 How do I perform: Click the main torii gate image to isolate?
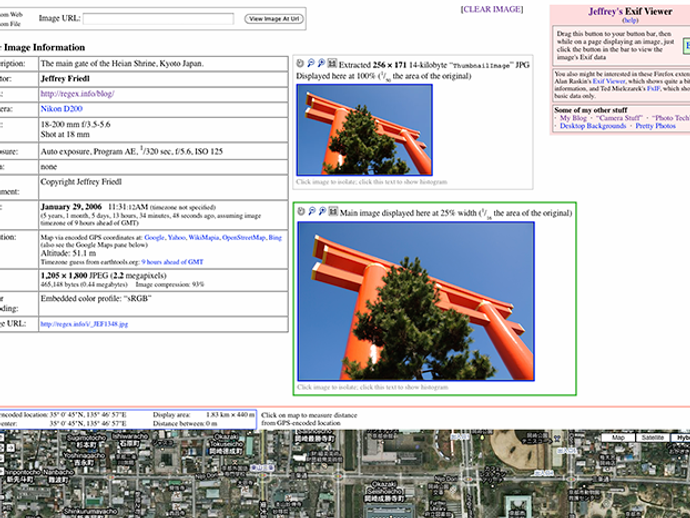coord(416,301)
